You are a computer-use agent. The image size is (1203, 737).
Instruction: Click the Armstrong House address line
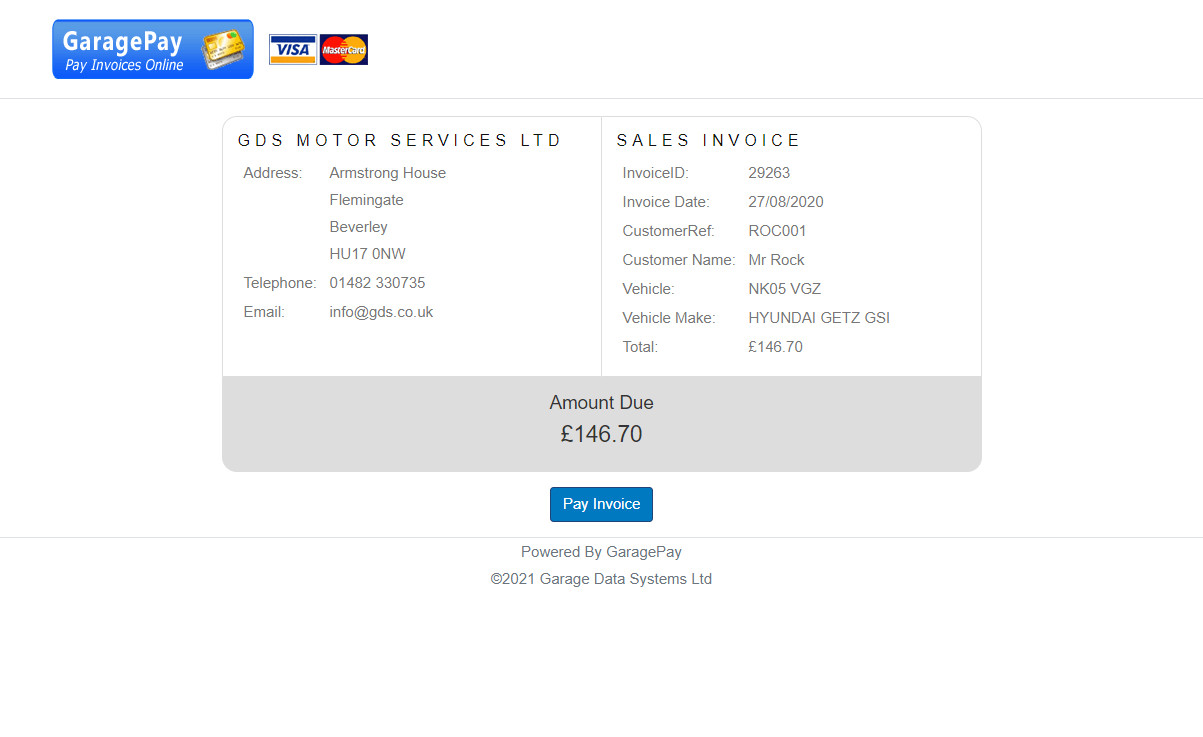tap(387, 173)
